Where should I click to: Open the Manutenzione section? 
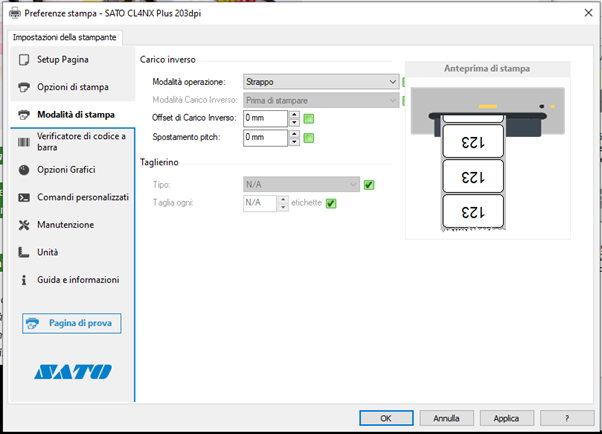point(73,225)
